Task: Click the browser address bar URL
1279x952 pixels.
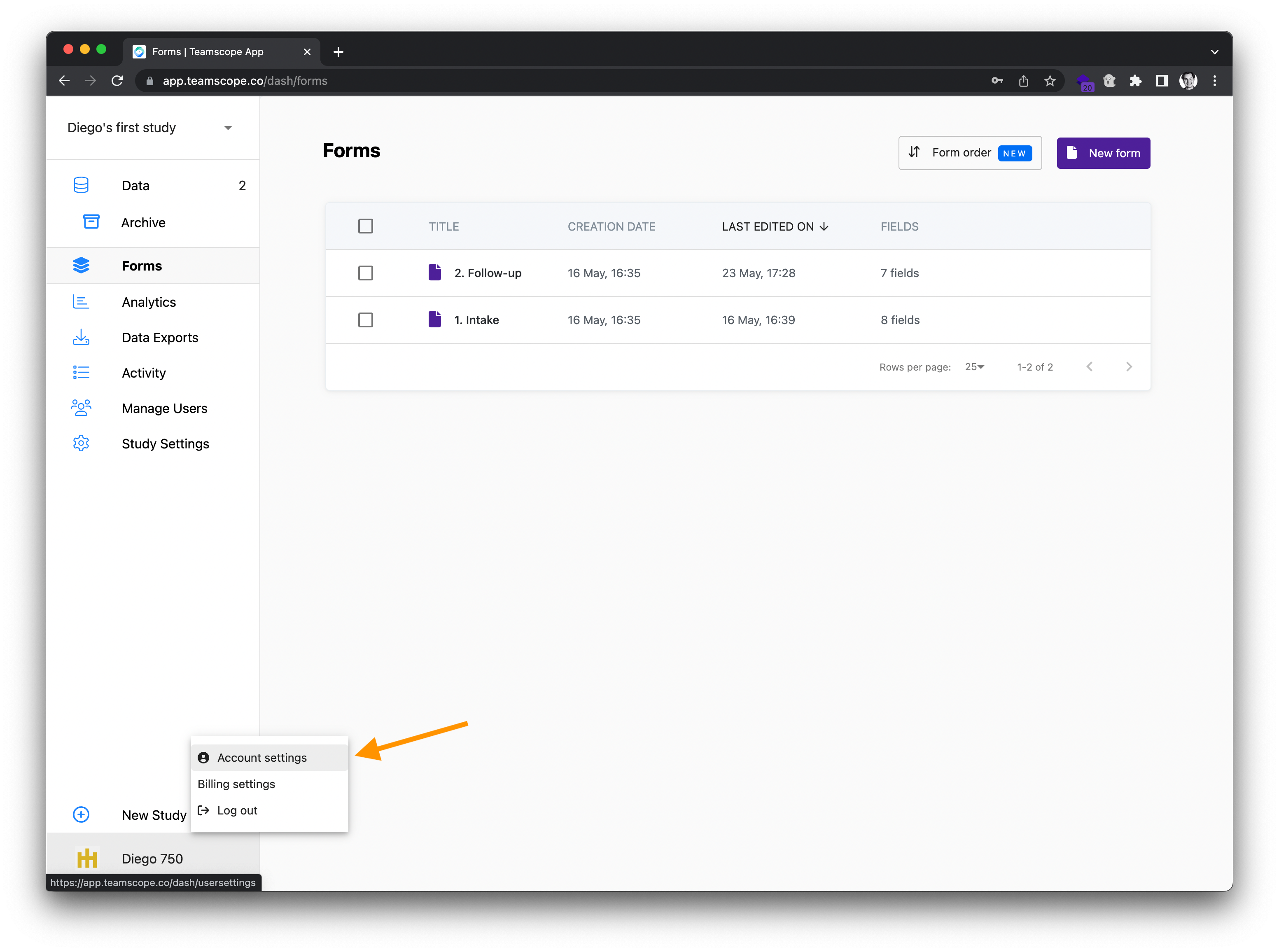Action: coord(245,81)
